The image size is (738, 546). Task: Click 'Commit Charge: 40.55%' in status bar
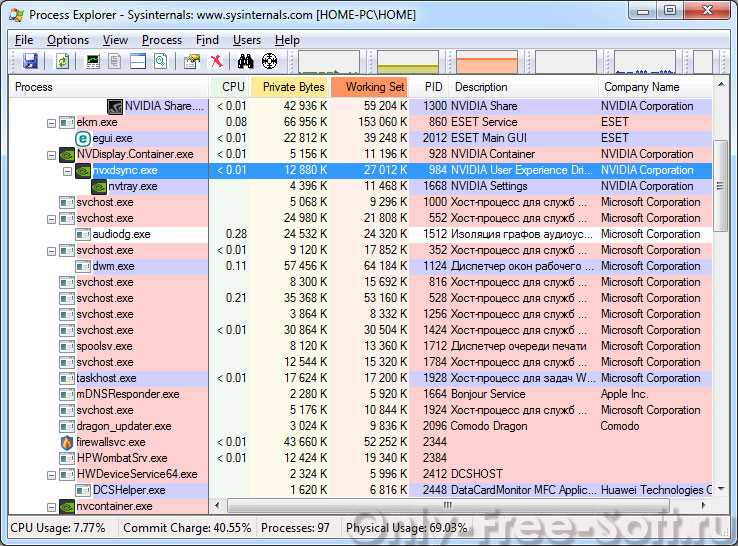pyautogui.click(x=187, y=528)
